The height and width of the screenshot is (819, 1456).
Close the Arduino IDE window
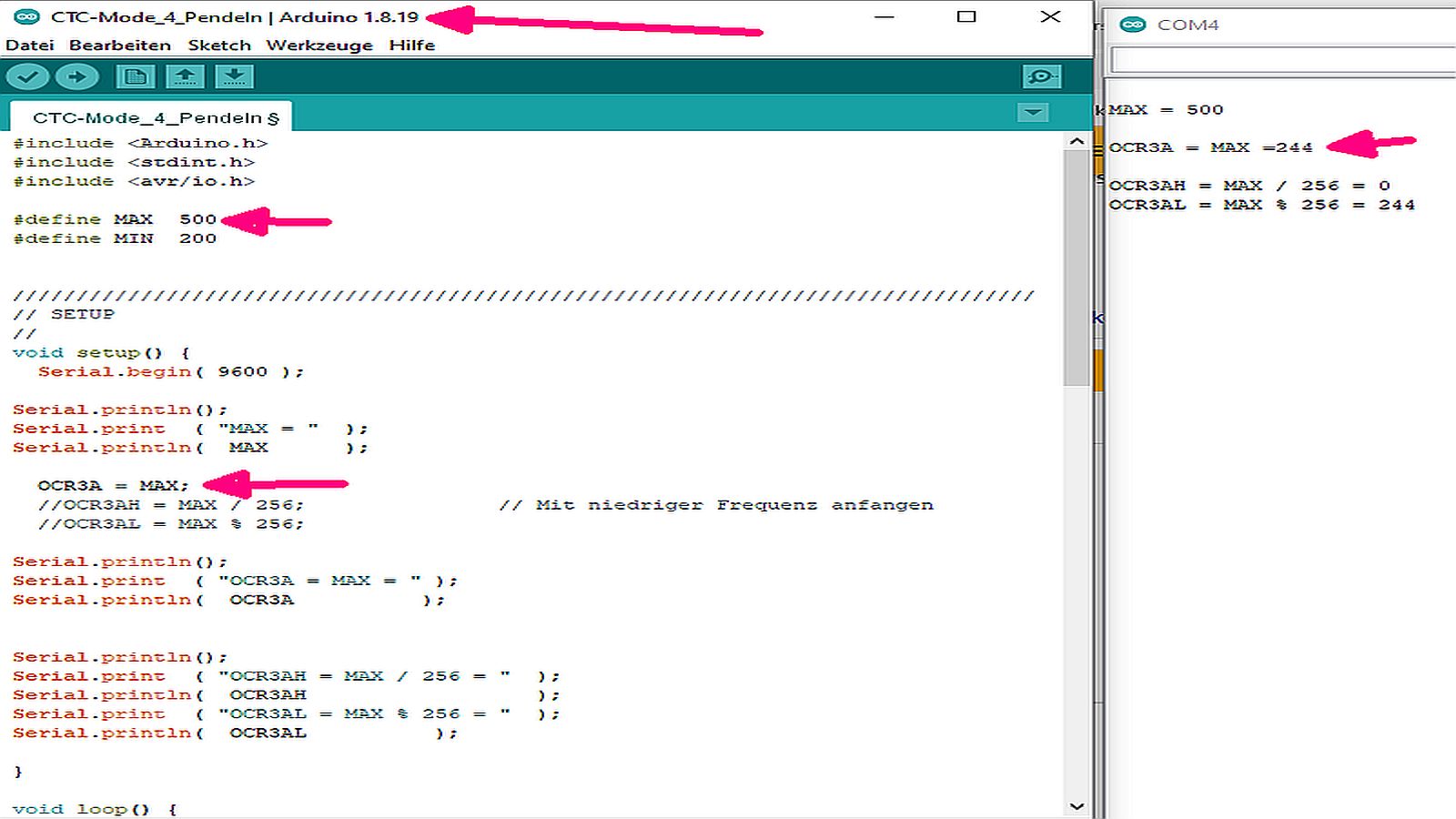tap(1050, 16)
